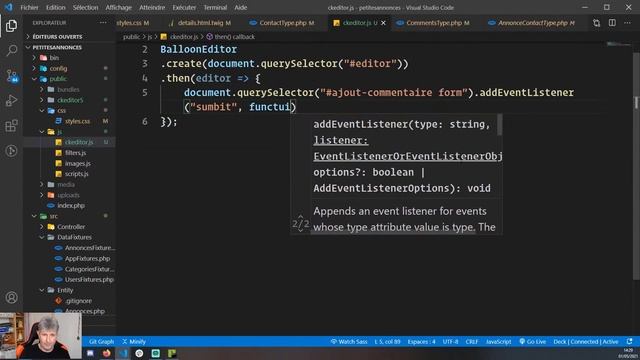Image resolution: width=640 pixels, height=360 pixels.
Task: Change the CRLF end of line setting
Action: 471,341
